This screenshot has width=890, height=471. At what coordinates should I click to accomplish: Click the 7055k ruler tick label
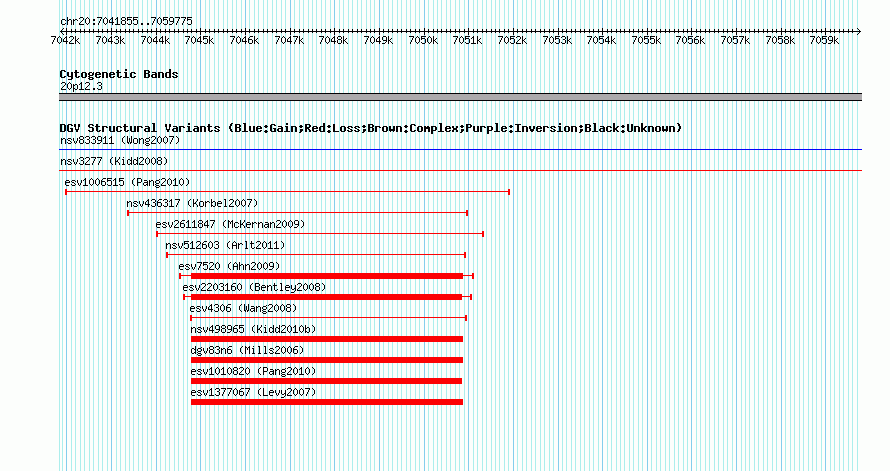click(x=646, y=41)
